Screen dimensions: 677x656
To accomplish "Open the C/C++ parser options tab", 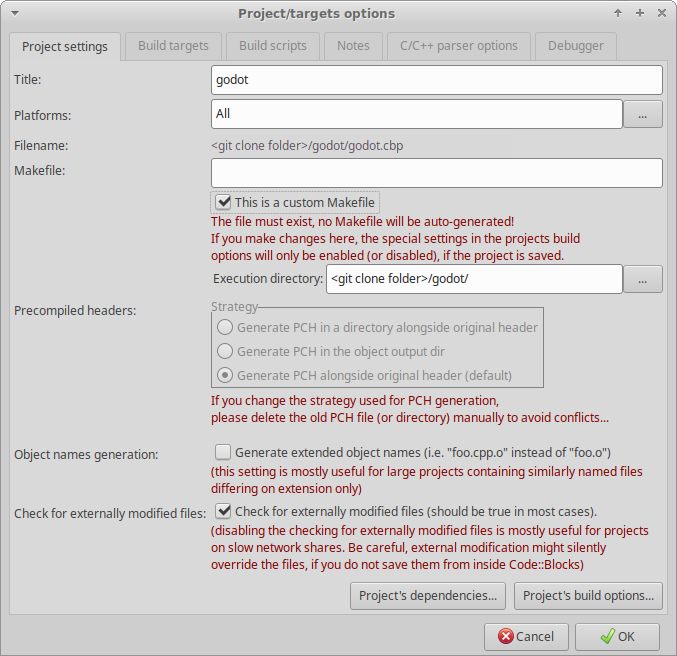I will 459,46.
